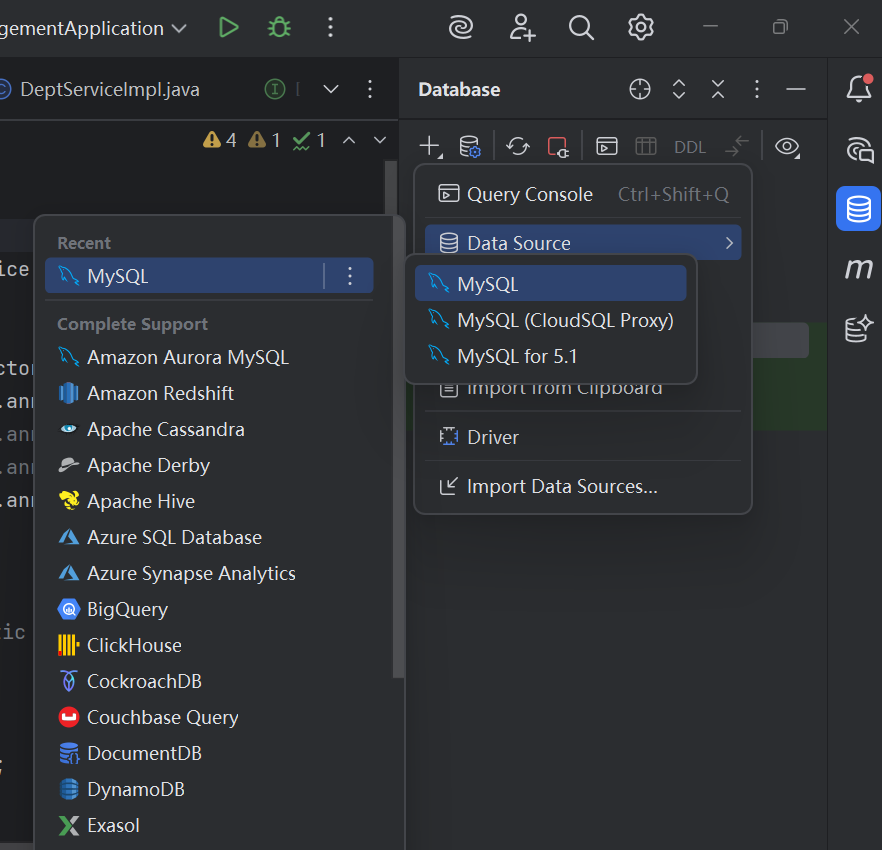882x850 pixels.
Task: Select Azure SQL Database
Action: (x=209, y=537)
